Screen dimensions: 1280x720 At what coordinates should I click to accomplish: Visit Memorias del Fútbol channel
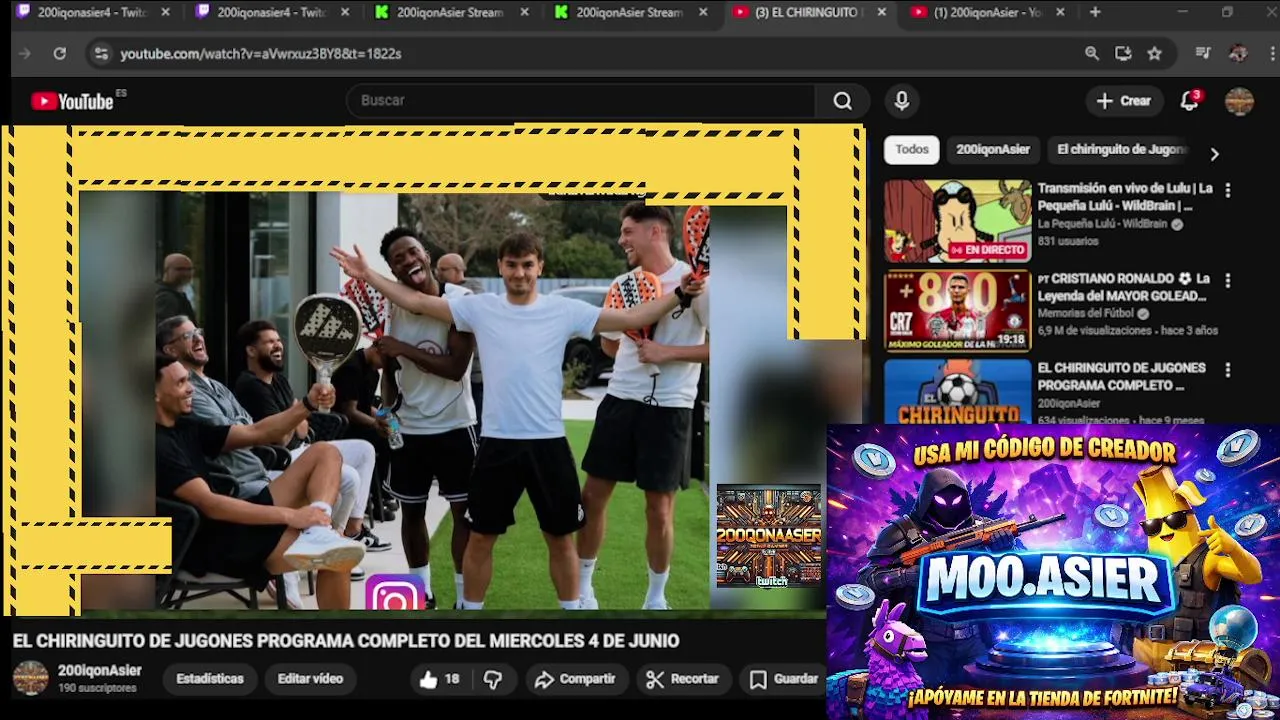click(1085, 314)
